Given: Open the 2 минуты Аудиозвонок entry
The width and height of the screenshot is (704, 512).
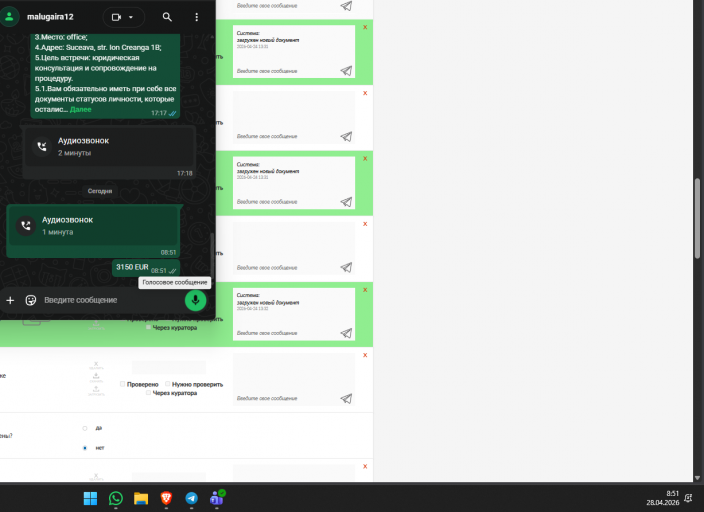Looking at the screenshot, I should (109, 152).
